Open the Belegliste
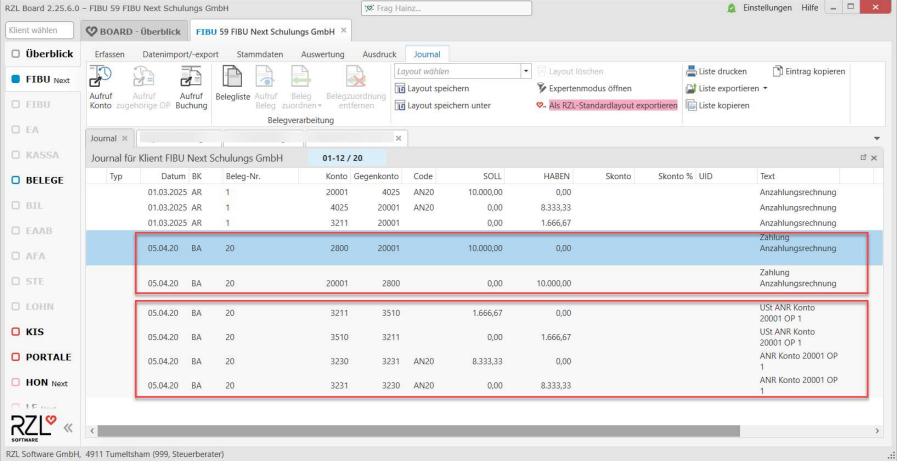The width and height of the screenshot is (897, 461). pos(232,86)
